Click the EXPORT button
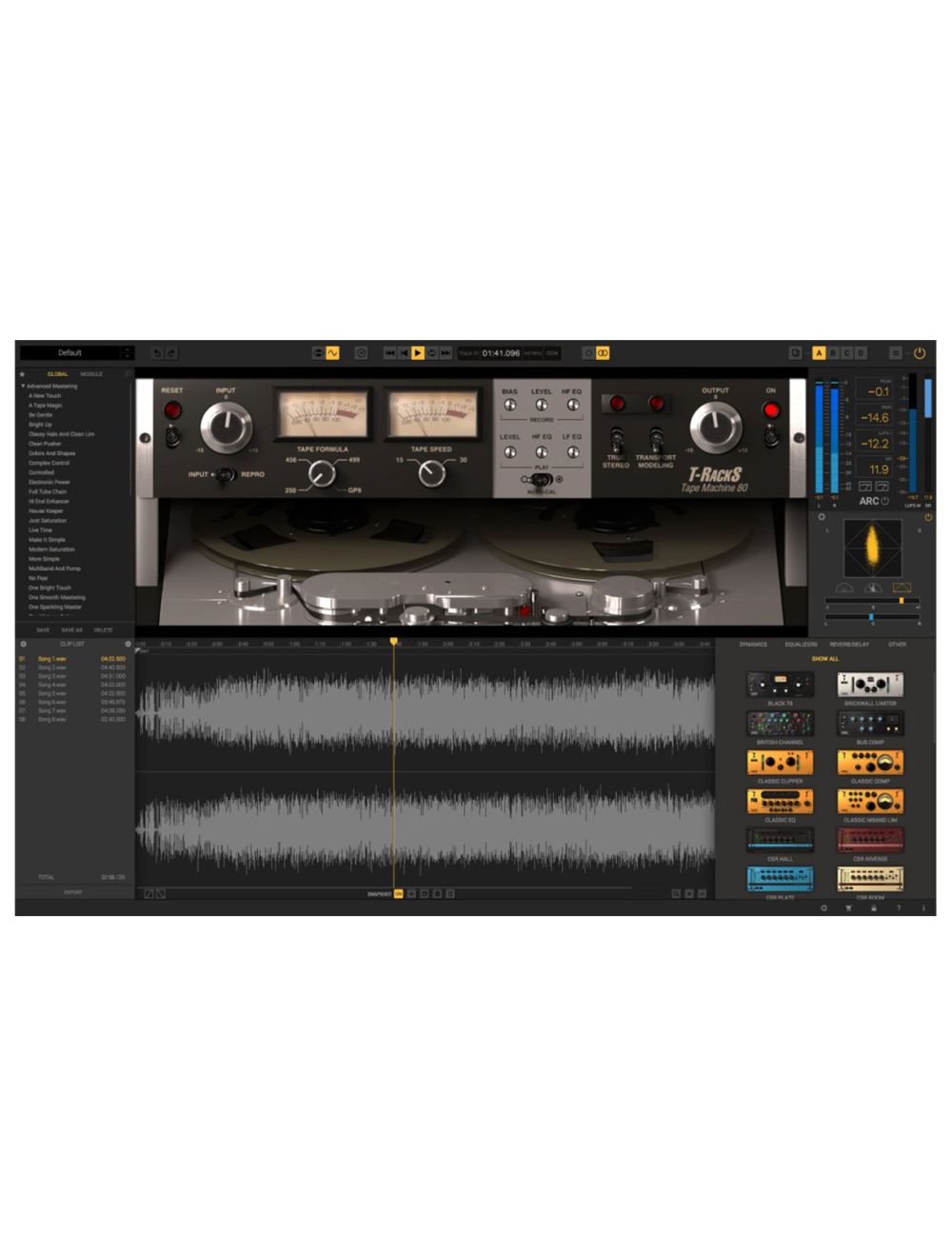952x1257 pixels. coord(72,893)
